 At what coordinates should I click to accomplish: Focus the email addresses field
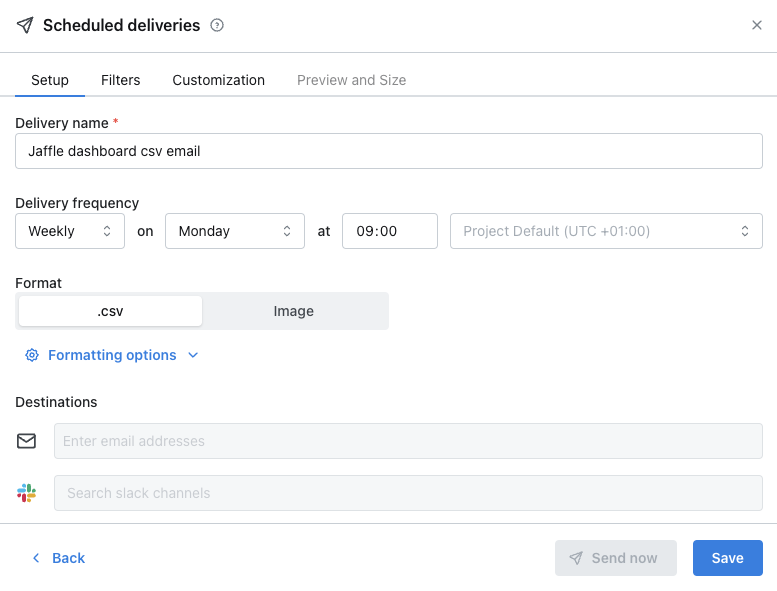coord(408,441)
